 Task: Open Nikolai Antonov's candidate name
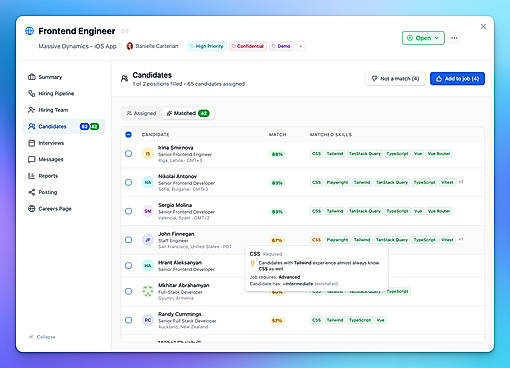(177, 176)
